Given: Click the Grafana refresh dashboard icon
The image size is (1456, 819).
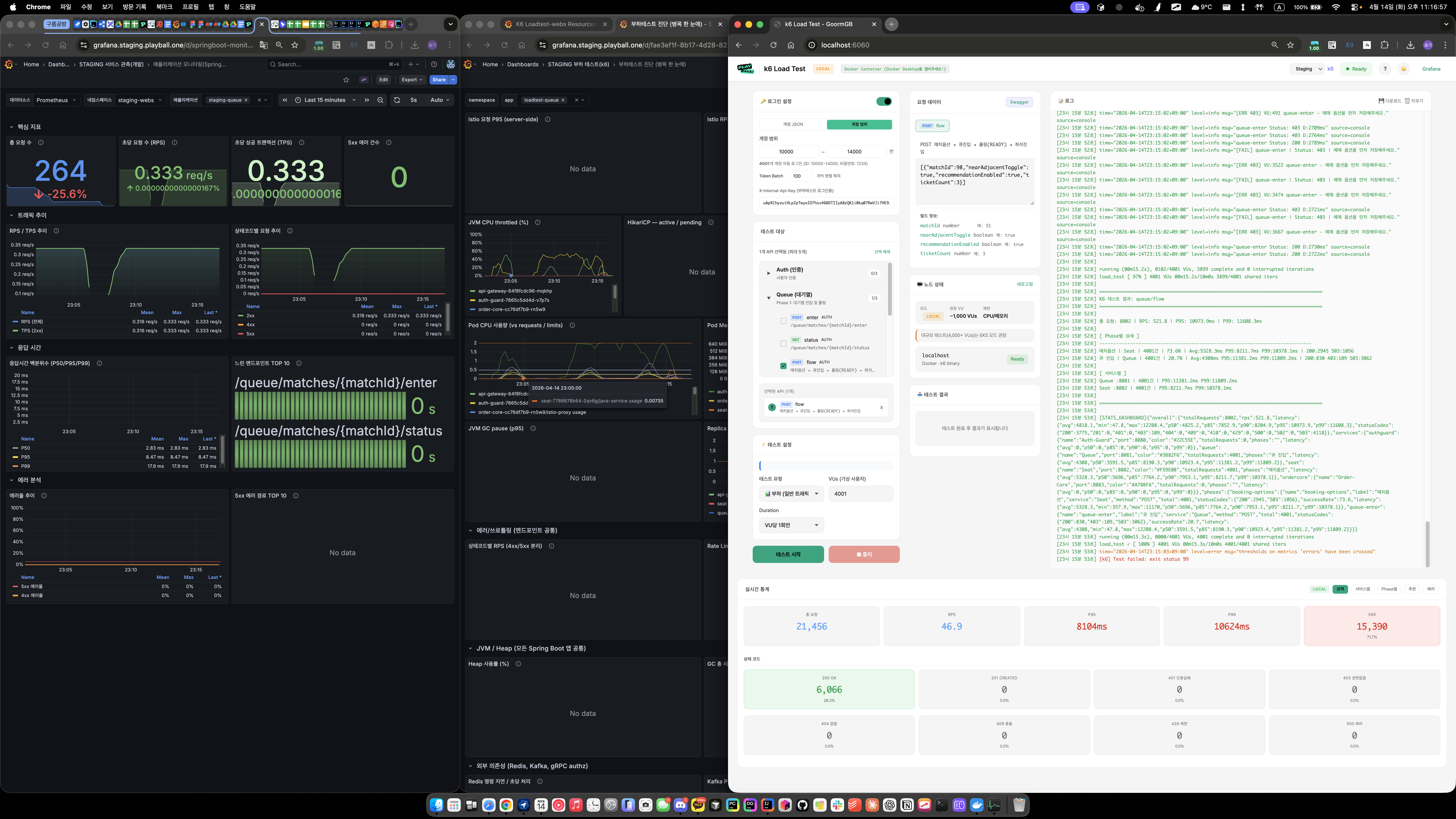Looking at the screenshot, I should [397, 100].
